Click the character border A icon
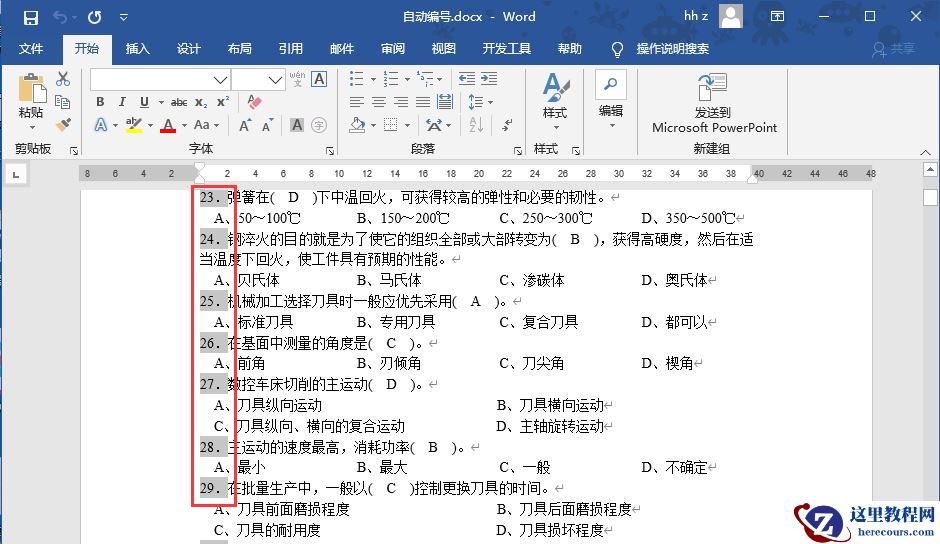This screenshot has width=940, height=544. tap(319, 79)
